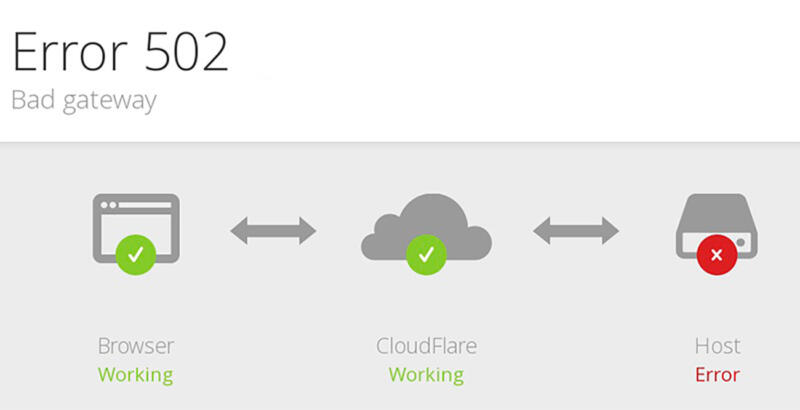800x410 pixels.
Task: Click the two dots in browser icon
Action: 109,205
